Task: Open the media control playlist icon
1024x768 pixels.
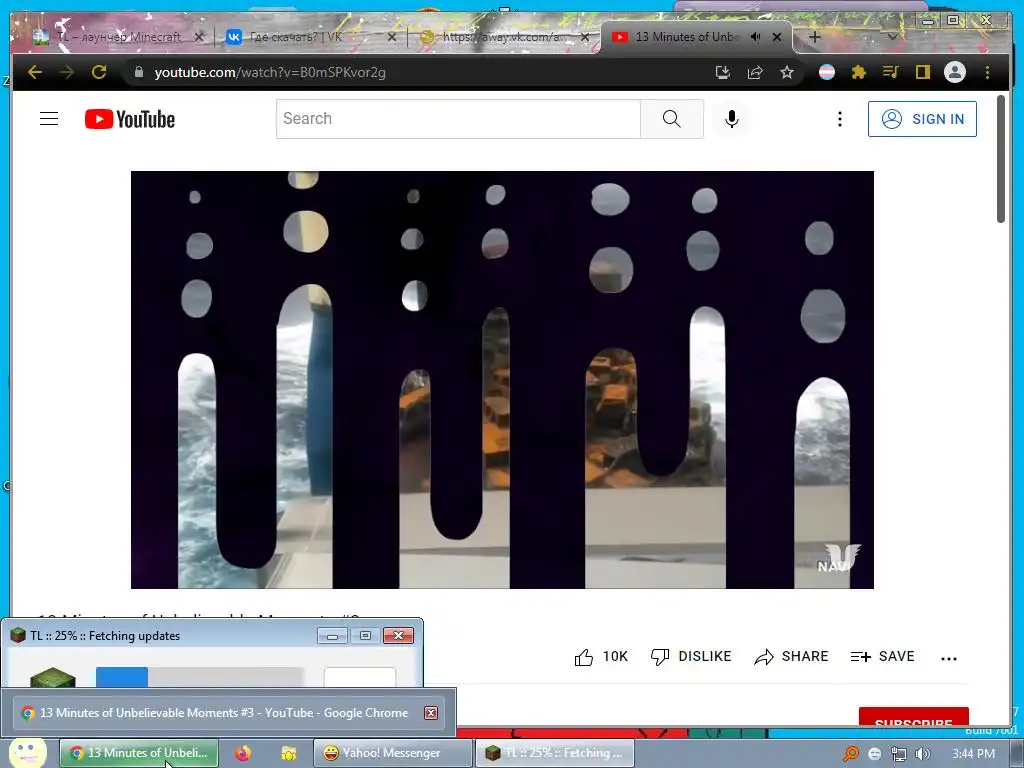Action: tap(890, 72)
